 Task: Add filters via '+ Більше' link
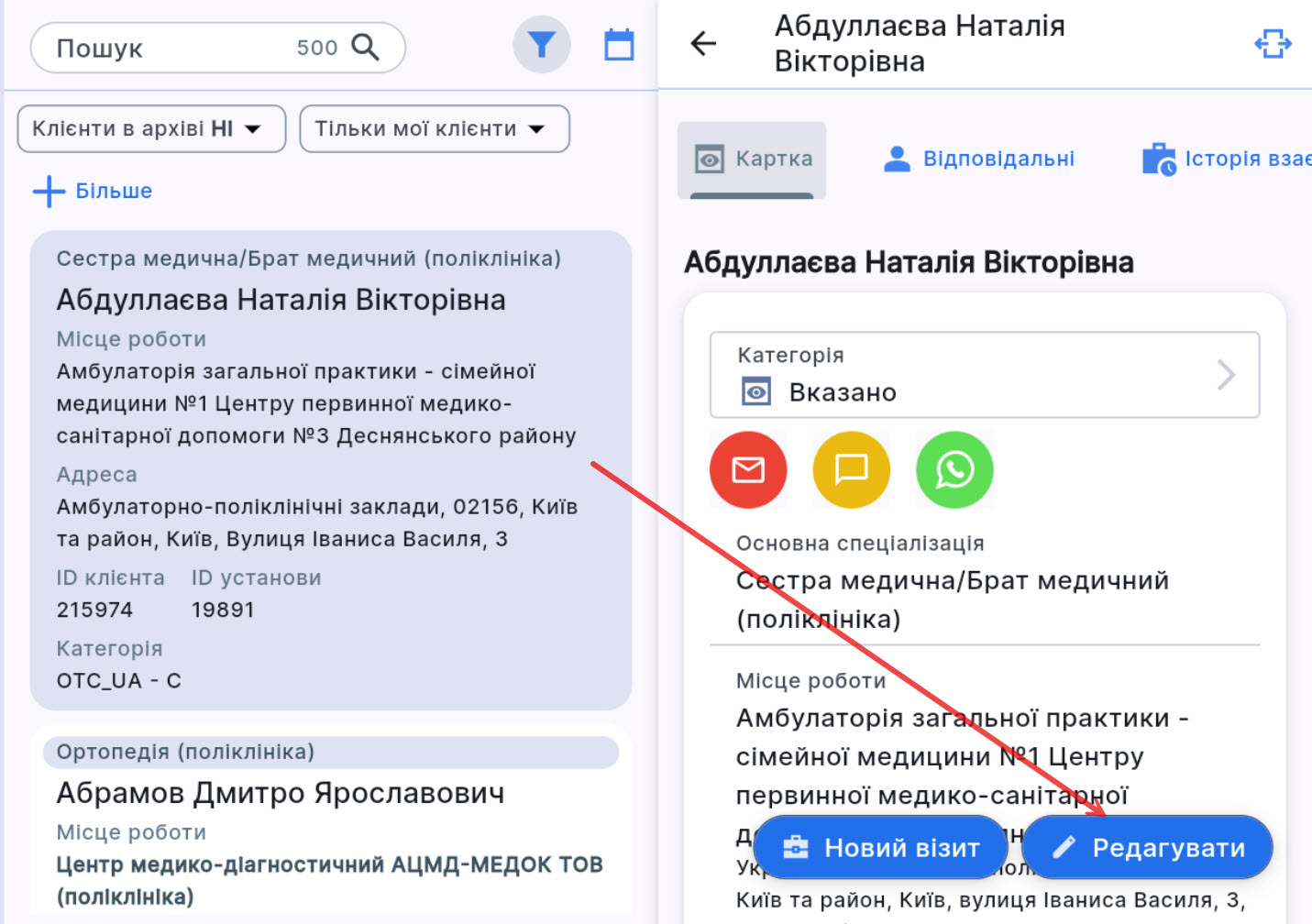pos(92,191)
